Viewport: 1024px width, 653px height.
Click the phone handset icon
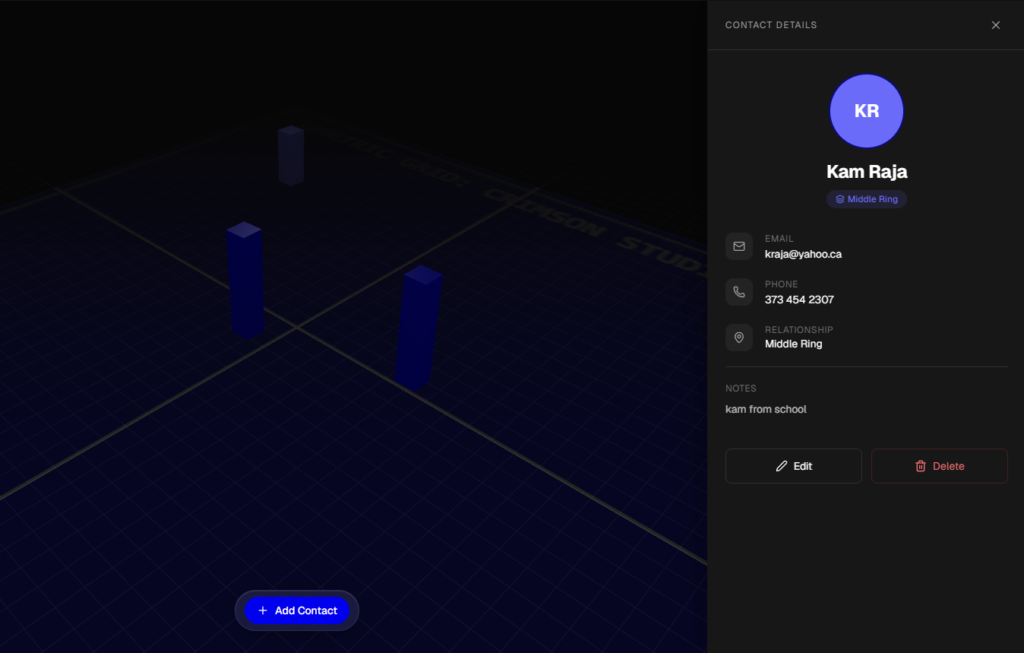pos(739,292)
